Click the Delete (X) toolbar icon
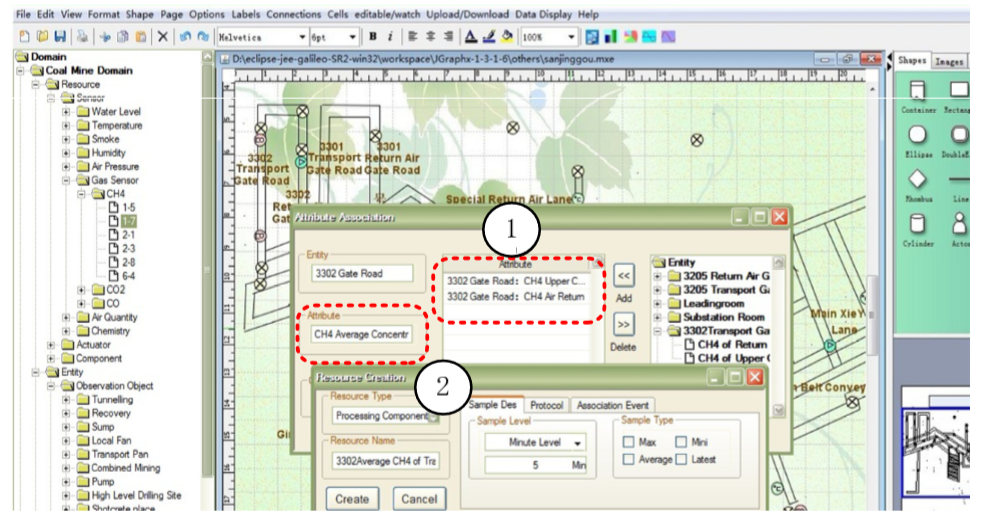Viewport: 987px width, 514px height. [x=162, y=37]
